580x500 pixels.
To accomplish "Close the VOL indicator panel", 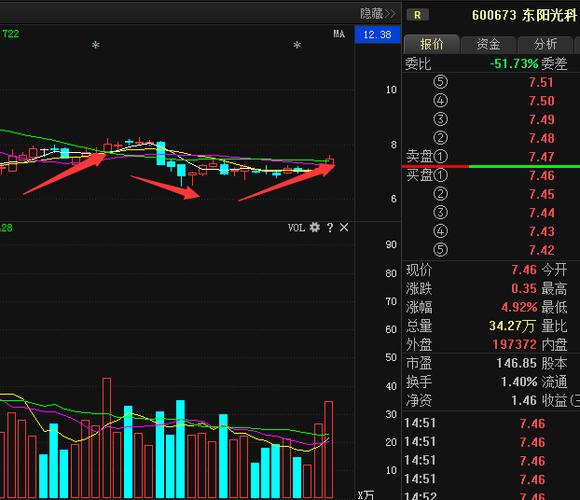I will point(344,227).
